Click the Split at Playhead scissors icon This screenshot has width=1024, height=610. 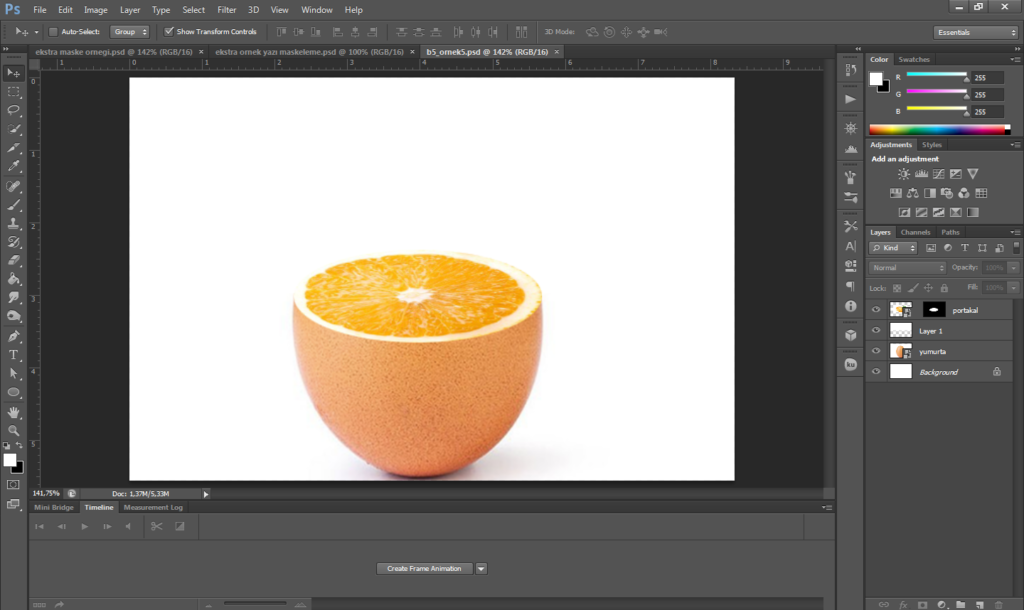click(156, 526)
